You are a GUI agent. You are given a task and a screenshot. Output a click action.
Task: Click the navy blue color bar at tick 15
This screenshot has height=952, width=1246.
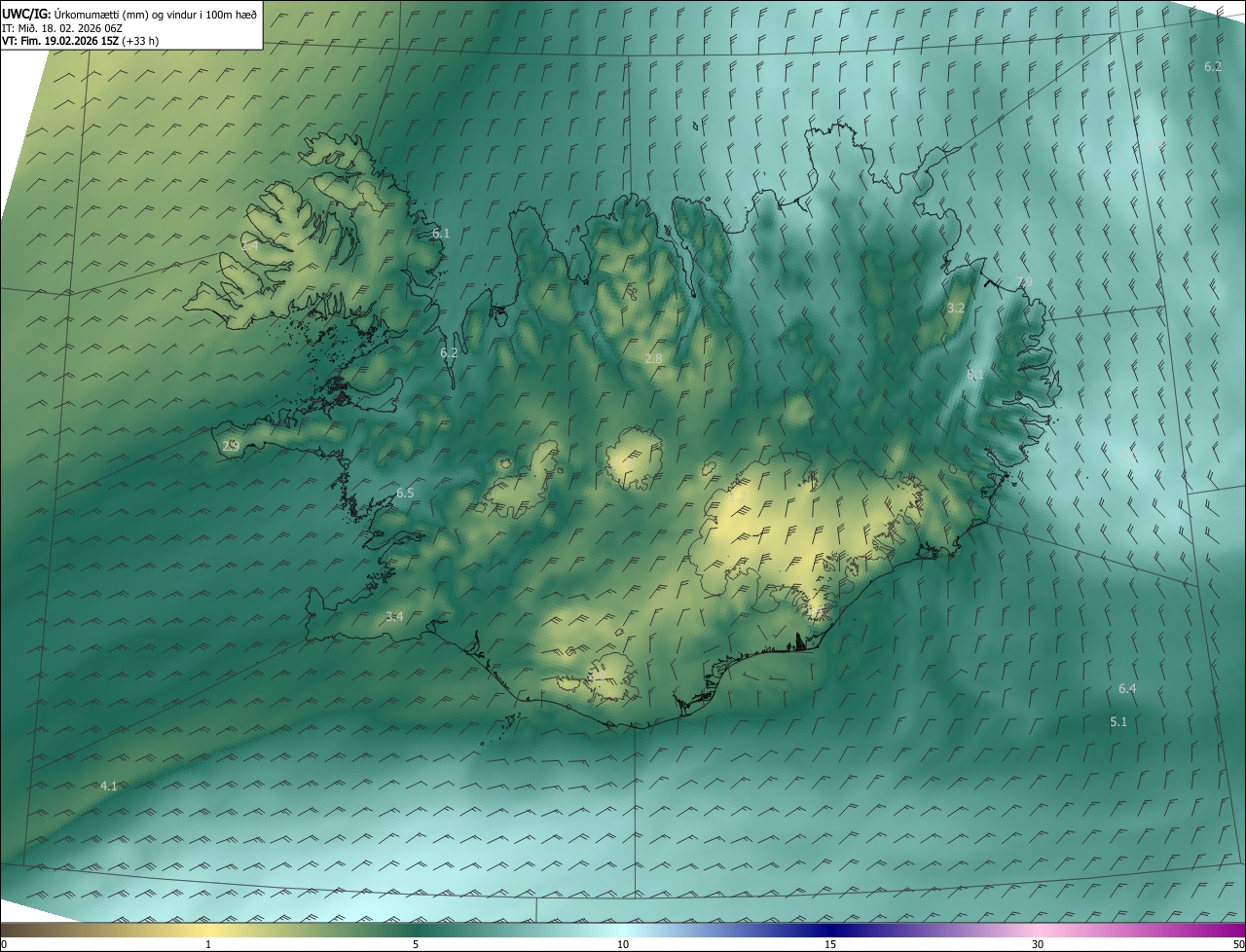click(x=830, y=930)
